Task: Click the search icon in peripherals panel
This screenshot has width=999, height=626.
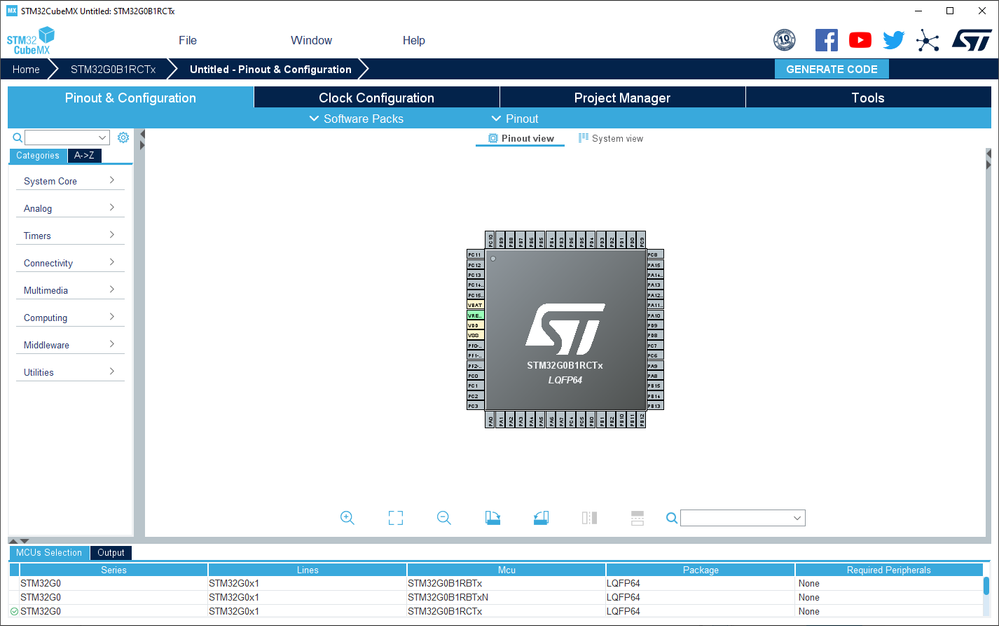Action: point(17,138)
